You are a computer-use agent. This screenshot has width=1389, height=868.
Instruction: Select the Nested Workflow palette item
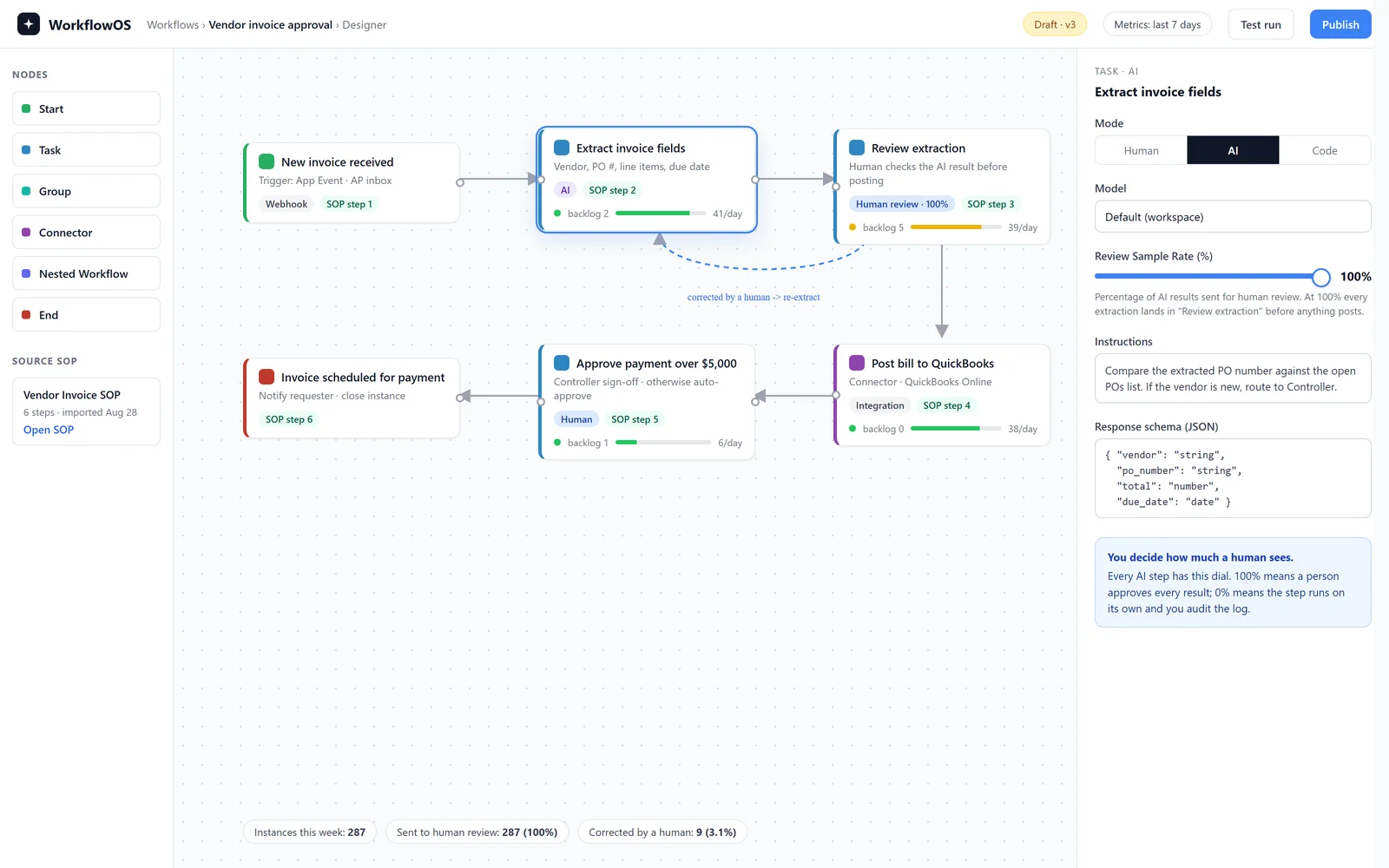86,273
